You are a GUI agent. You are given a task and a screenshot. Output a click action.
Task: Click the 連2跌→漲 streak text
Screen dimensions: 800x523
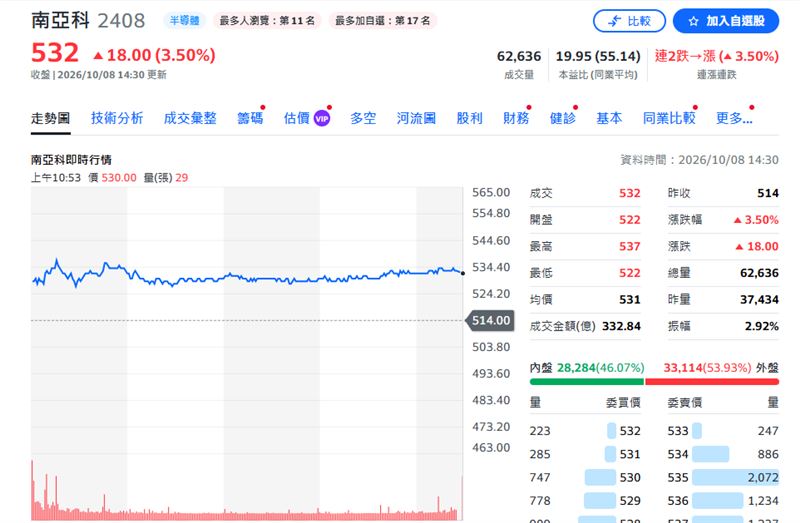716,56
